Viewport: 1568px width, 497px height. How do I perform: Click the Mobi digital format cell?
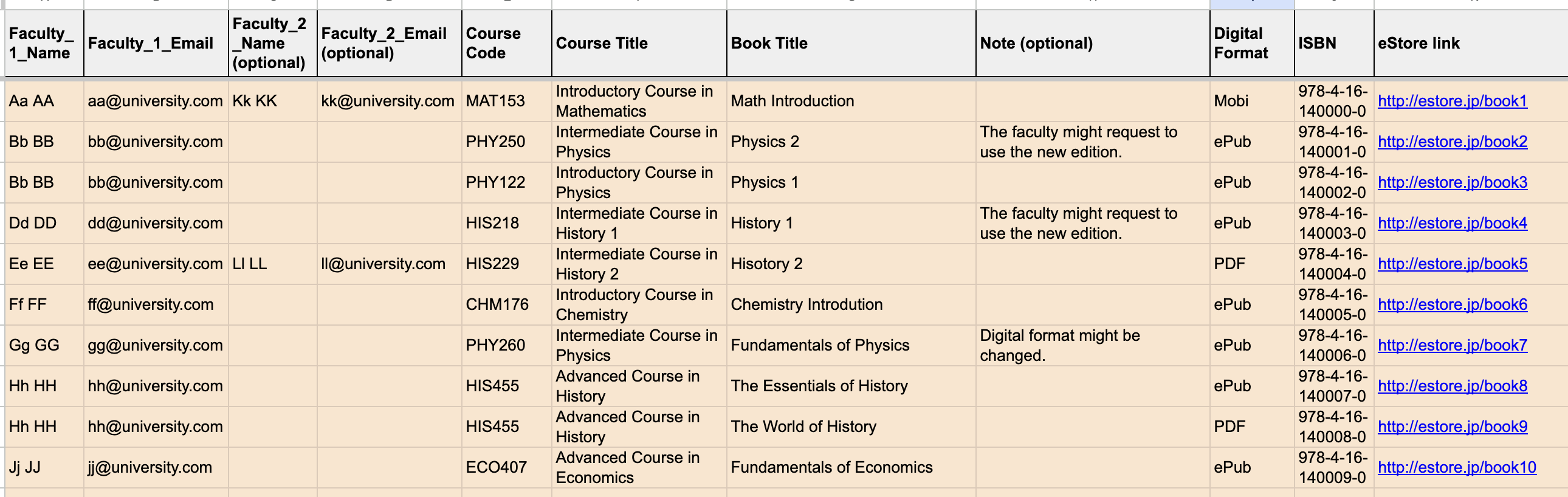tap(1251, 101)
